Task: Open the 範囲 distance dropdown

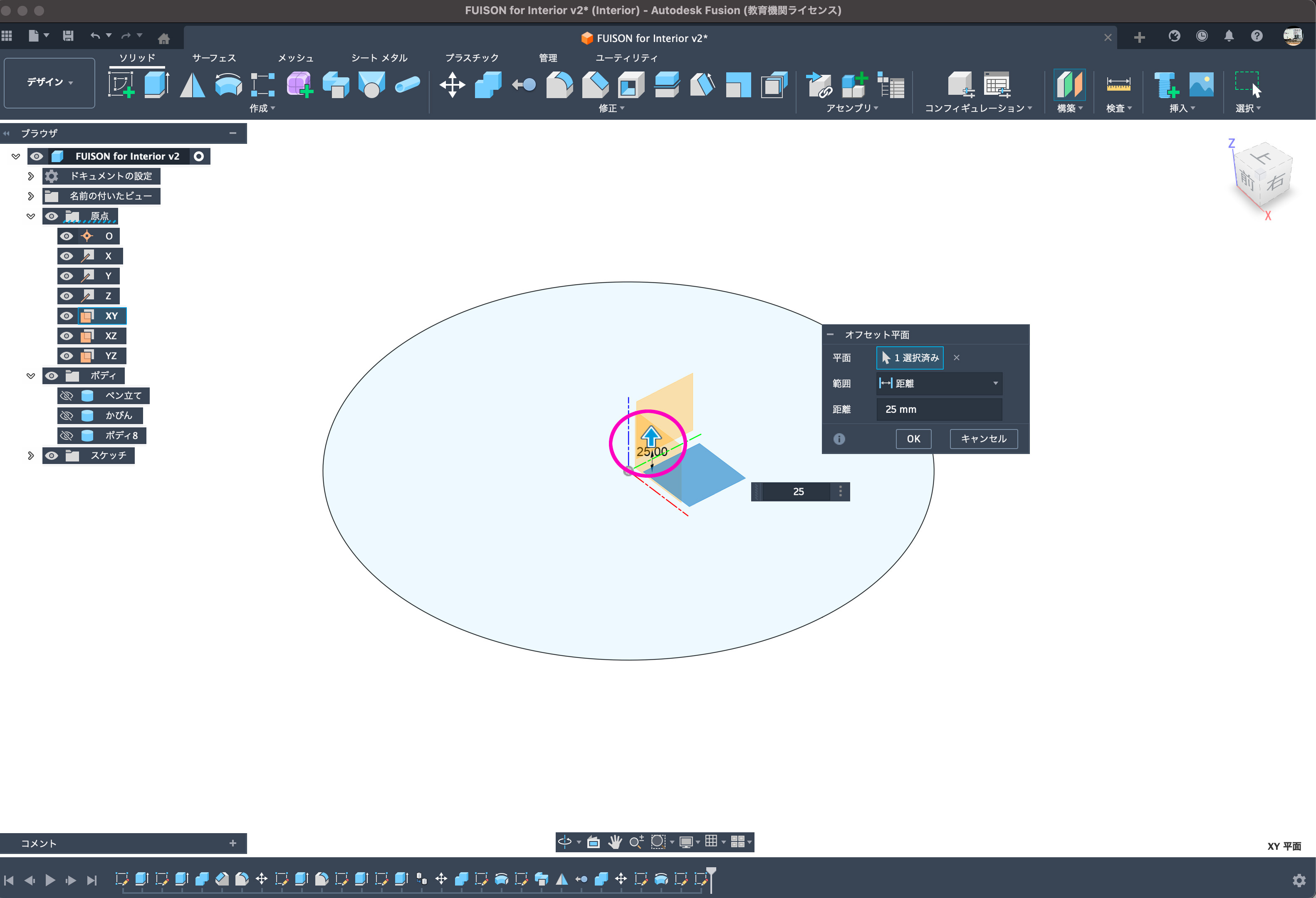Action: pyautogui.click(x=939, y=384)
